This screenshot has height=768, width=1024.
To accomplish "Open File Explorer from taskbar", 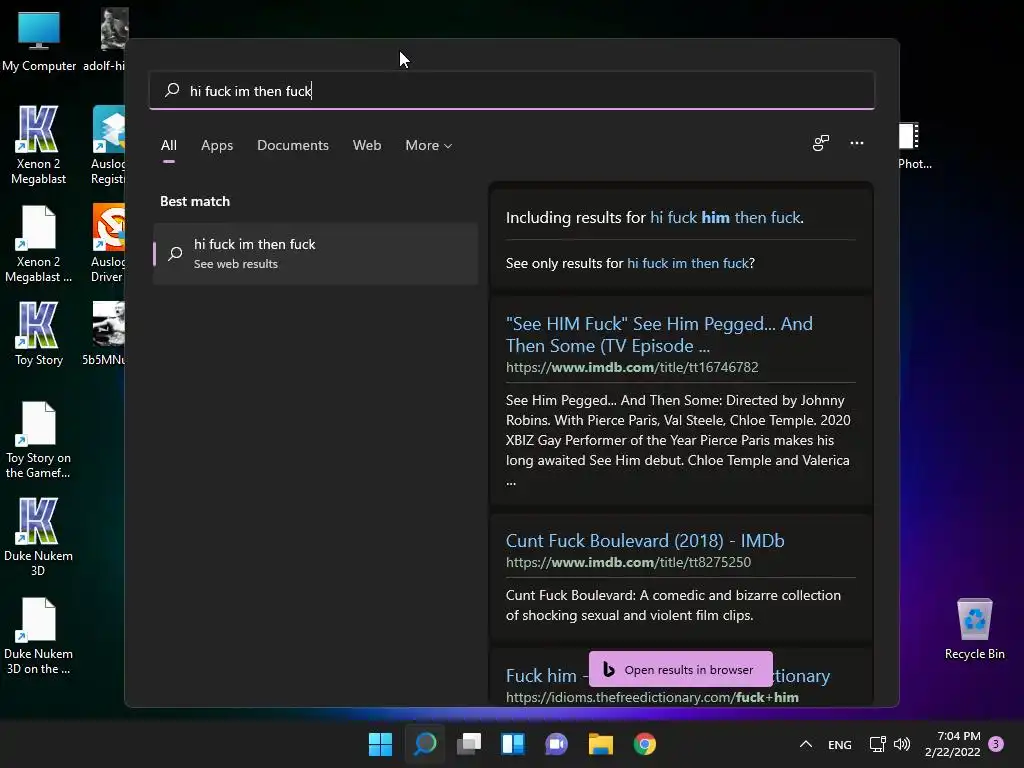I will pyautogui.click(x=601, y=744).
